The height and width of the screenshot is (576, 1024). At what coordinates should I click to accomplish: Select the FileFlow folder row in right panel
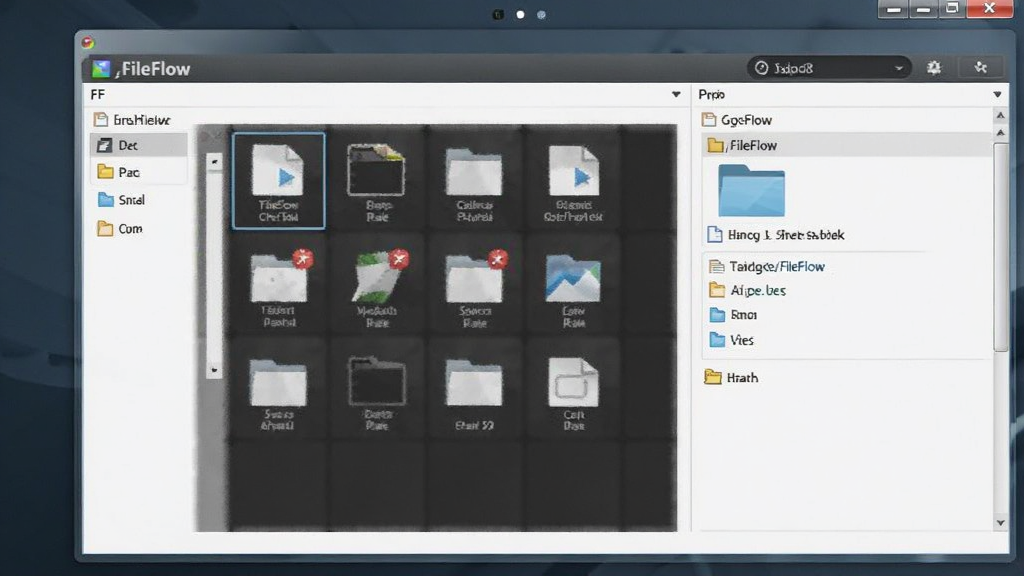click(x=846, y=145)
